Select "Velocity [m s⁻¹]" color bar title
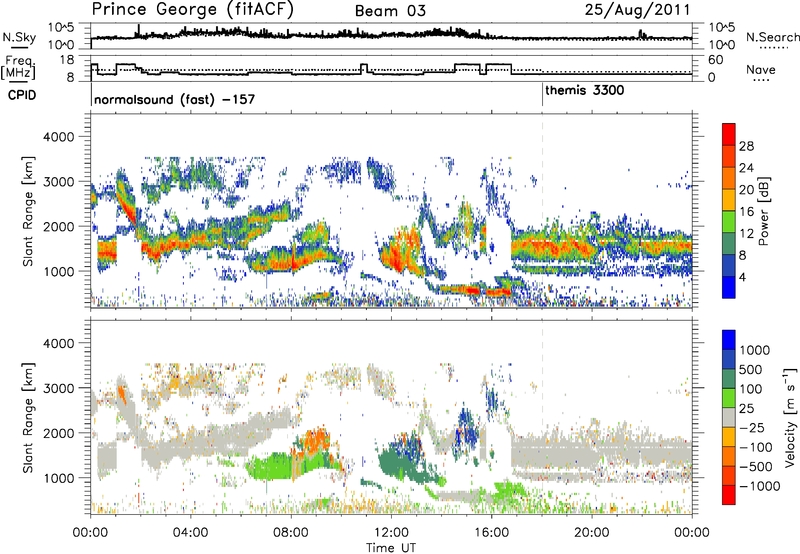Viewport: 800px width, 554px height. (790, 418)
